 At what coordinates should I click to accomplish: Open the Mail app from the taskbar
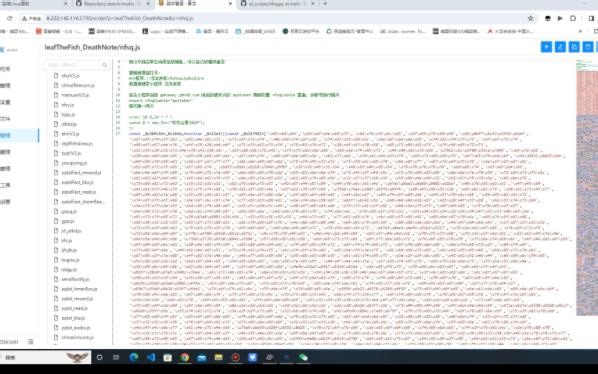pyautogui.click(x=201, y=357)
